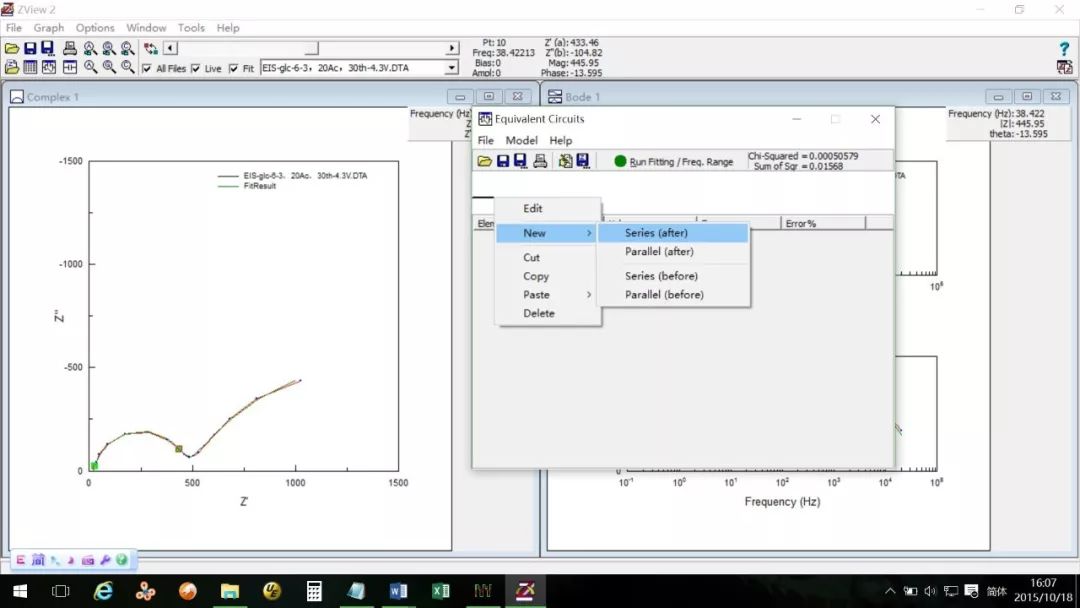Open model file in Equivalent Circuits toolbar
The image size is (1080, 608).
pyautogui.click(x=485, y=161)
